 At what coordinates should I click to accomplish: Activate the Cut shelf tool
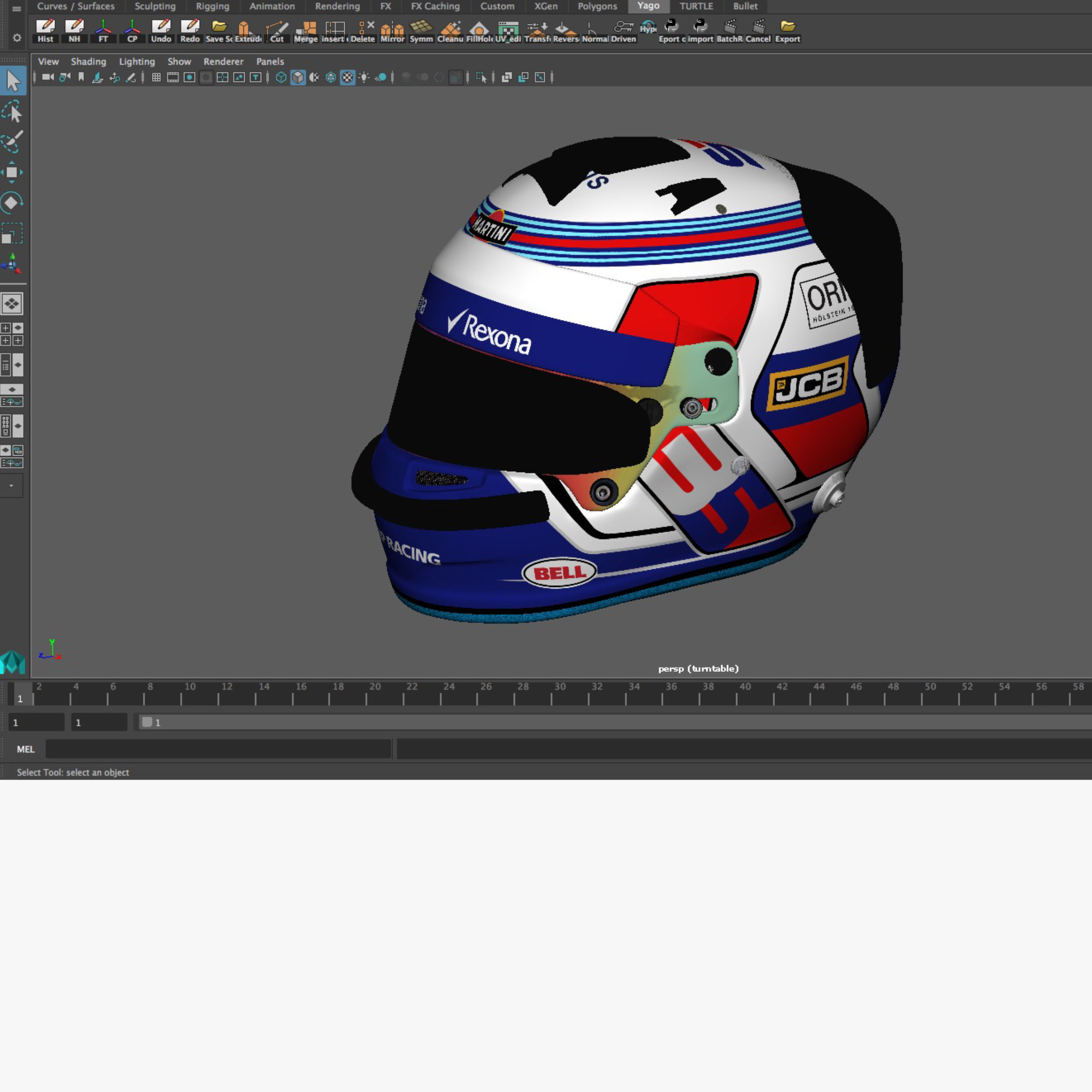click(277, 31)
